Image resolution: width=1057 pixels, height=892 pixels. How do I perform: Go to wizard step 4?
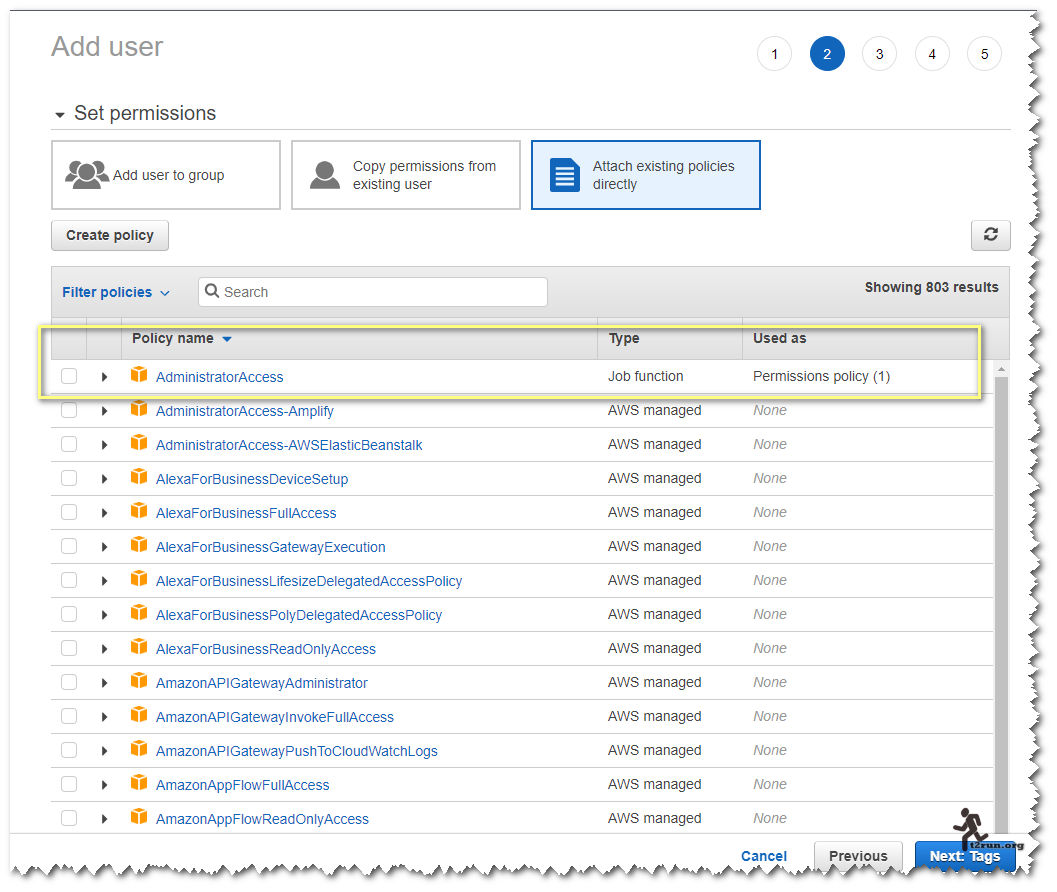pos(932,54)
